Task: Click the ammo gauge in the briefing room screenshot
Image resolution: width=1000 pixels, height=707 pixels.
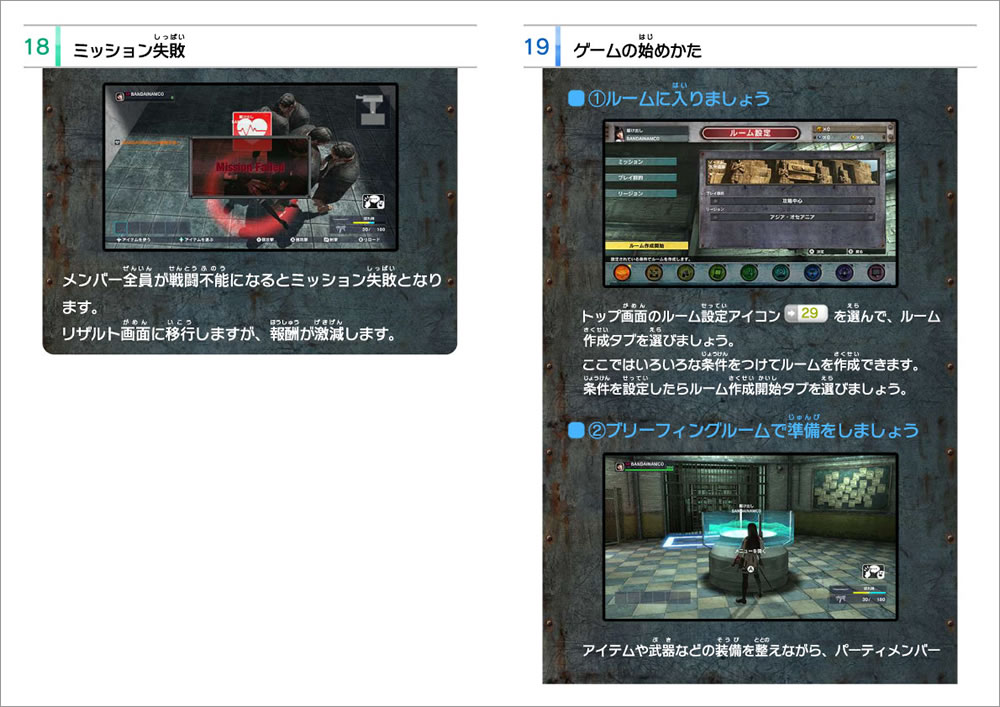Action: coord(869,593)
